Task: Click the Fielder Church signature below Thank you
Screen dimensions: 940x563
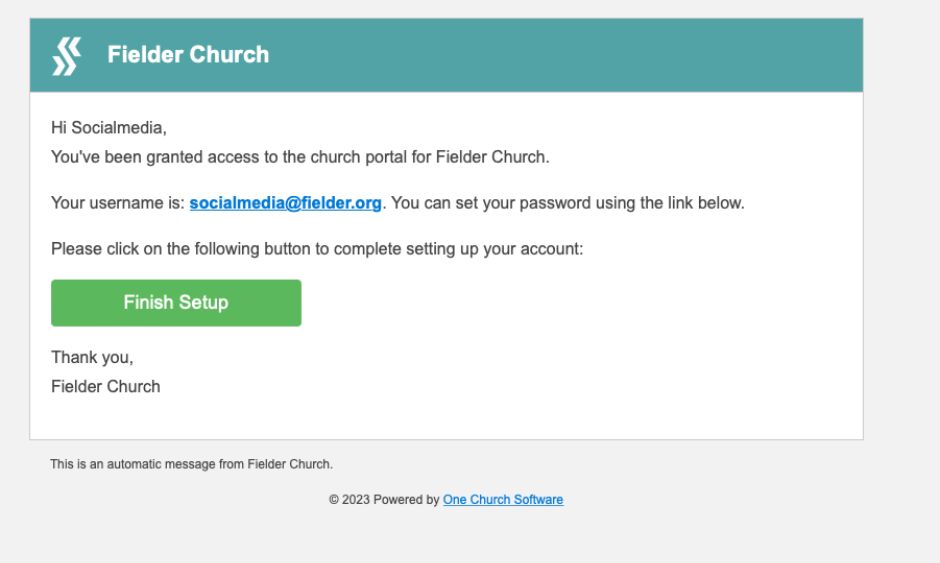Action: tap(105, 386)
